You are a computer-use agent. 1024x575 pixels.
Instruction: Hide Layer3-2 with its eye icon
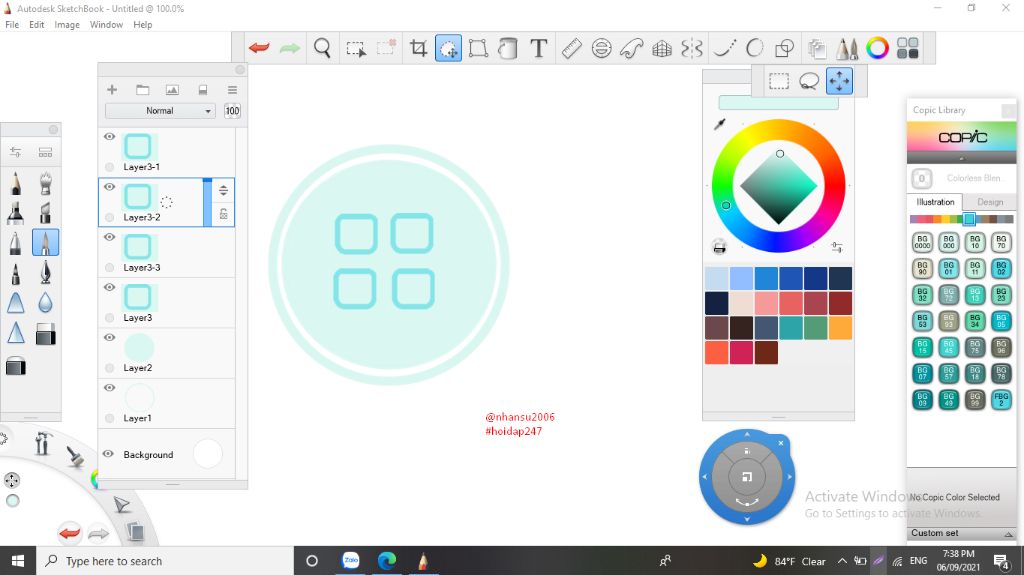coord(110,187)
